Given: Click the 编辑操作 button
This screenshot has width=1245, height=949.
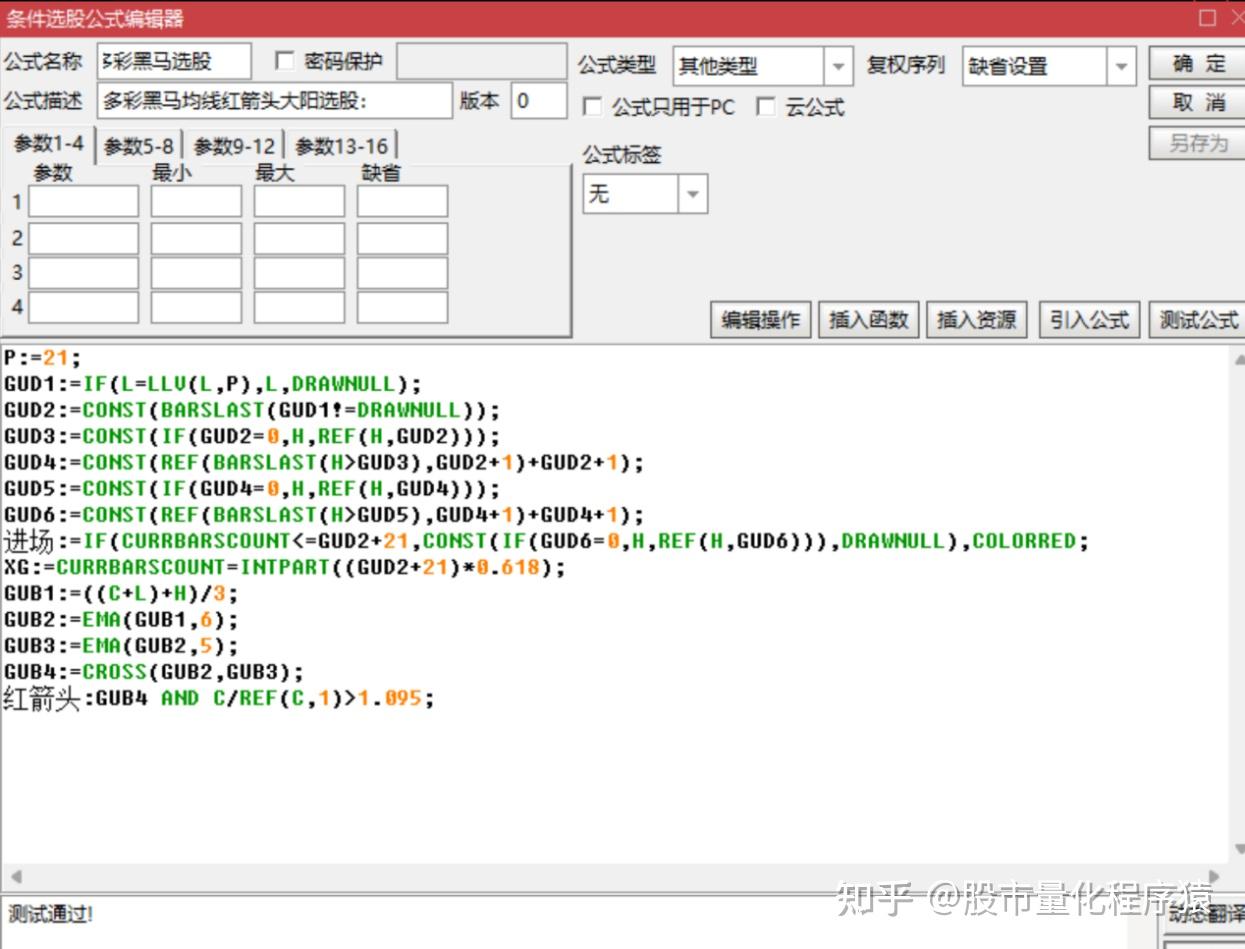Looking at the screenshot, I should tap(761, 320).
